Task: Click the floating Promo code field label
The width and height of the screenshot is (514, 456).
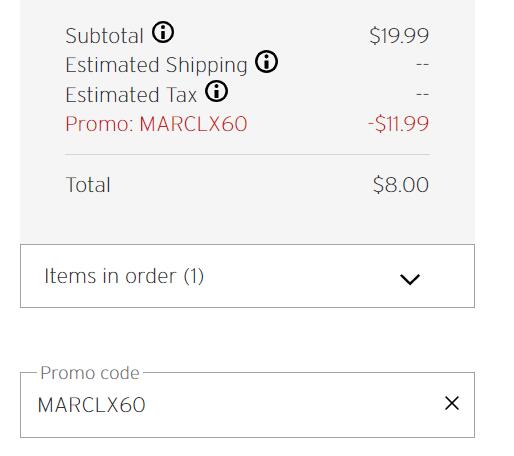Action: [x=90, y=373]
